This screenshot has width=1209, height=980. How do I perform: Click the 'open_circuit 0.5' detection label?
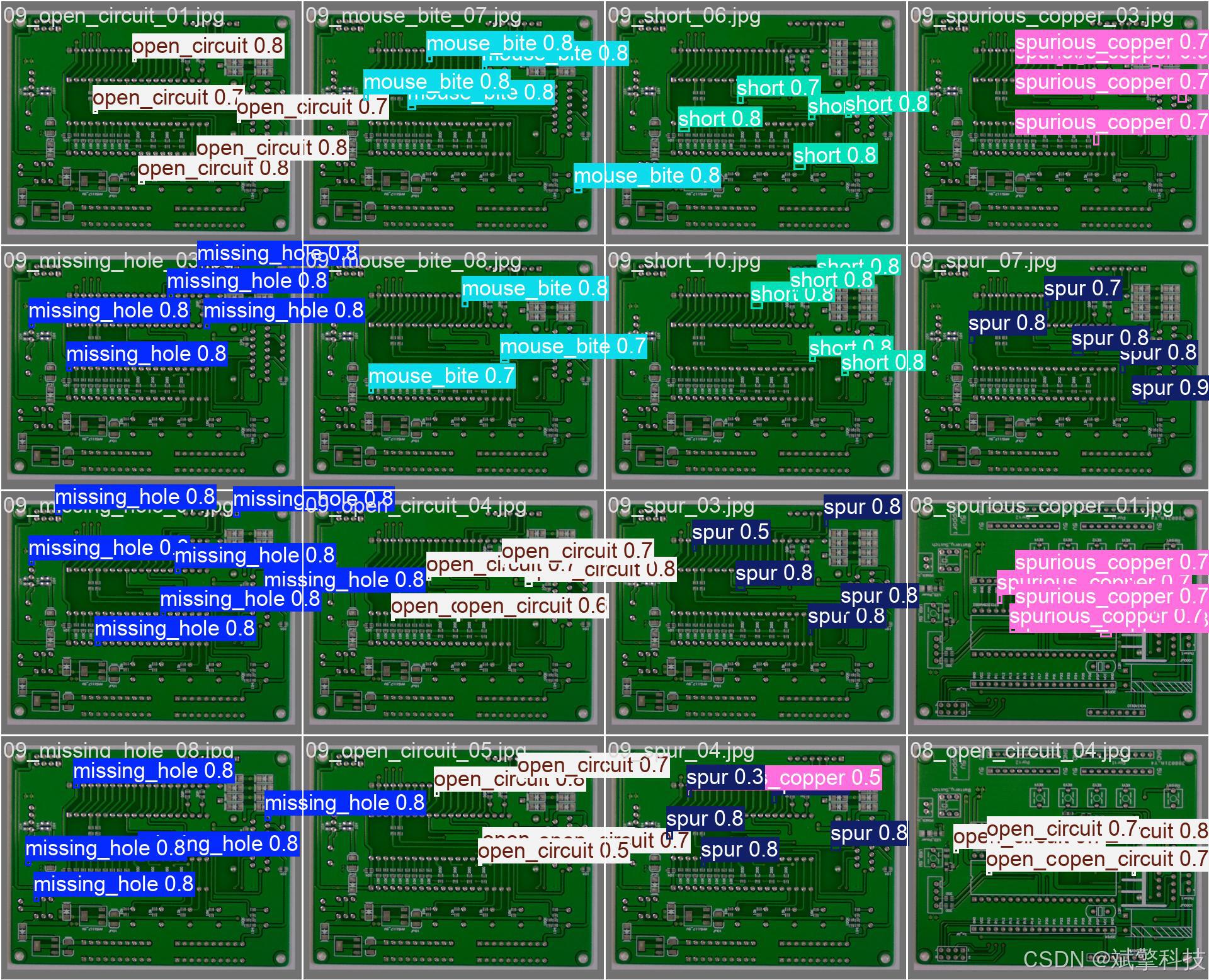click(553, 851)
